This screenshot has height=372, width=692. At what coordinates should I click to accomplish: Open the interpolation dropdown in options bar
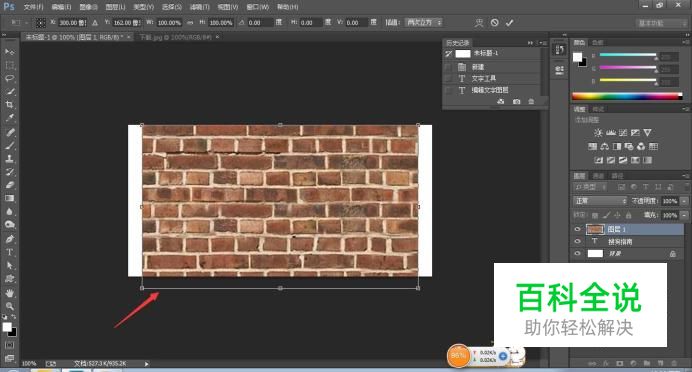(x=424, y=23)
